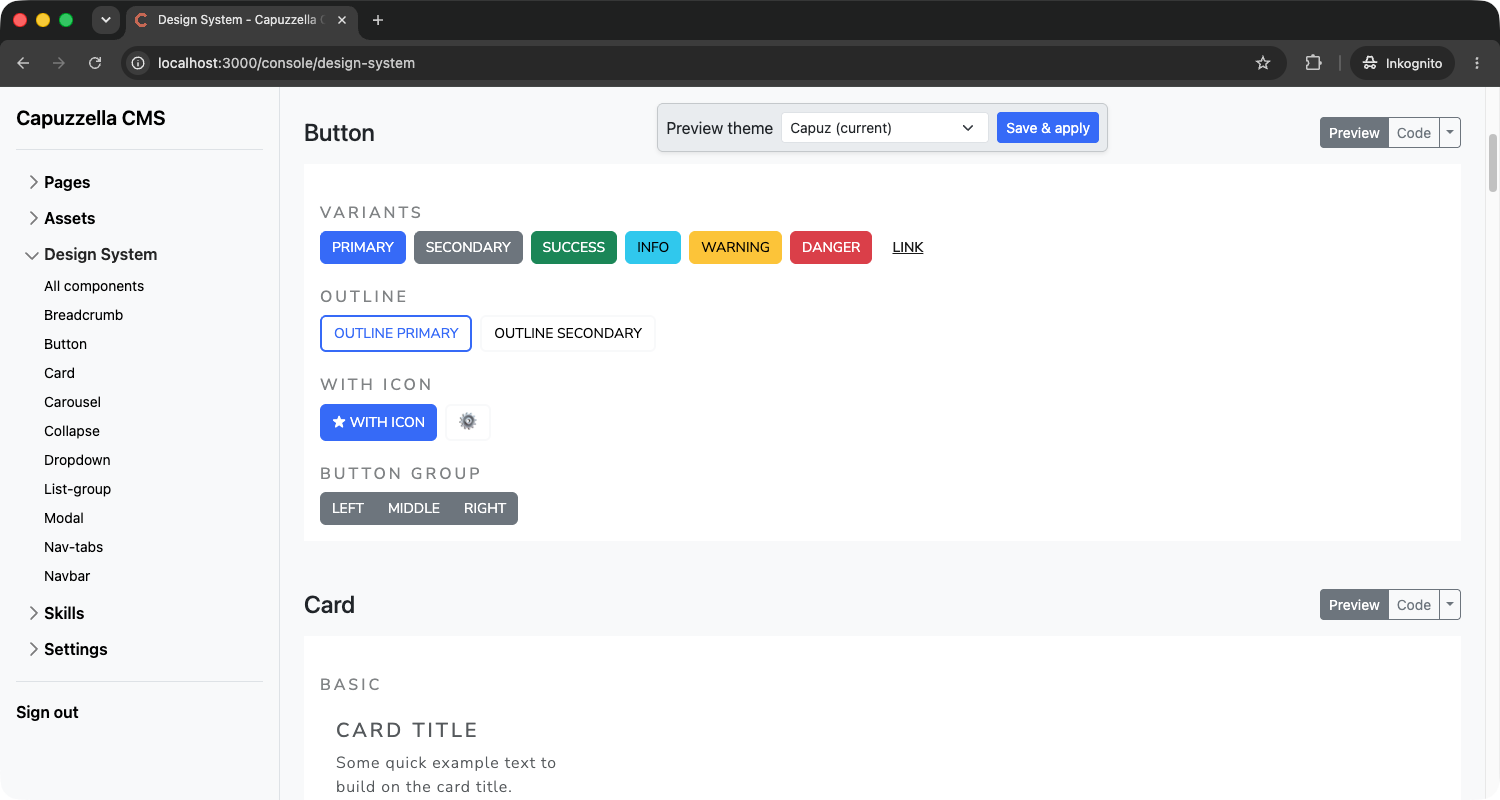Navigate to List-group component
The image size is (1500, 800).
[x=78, y=489]
